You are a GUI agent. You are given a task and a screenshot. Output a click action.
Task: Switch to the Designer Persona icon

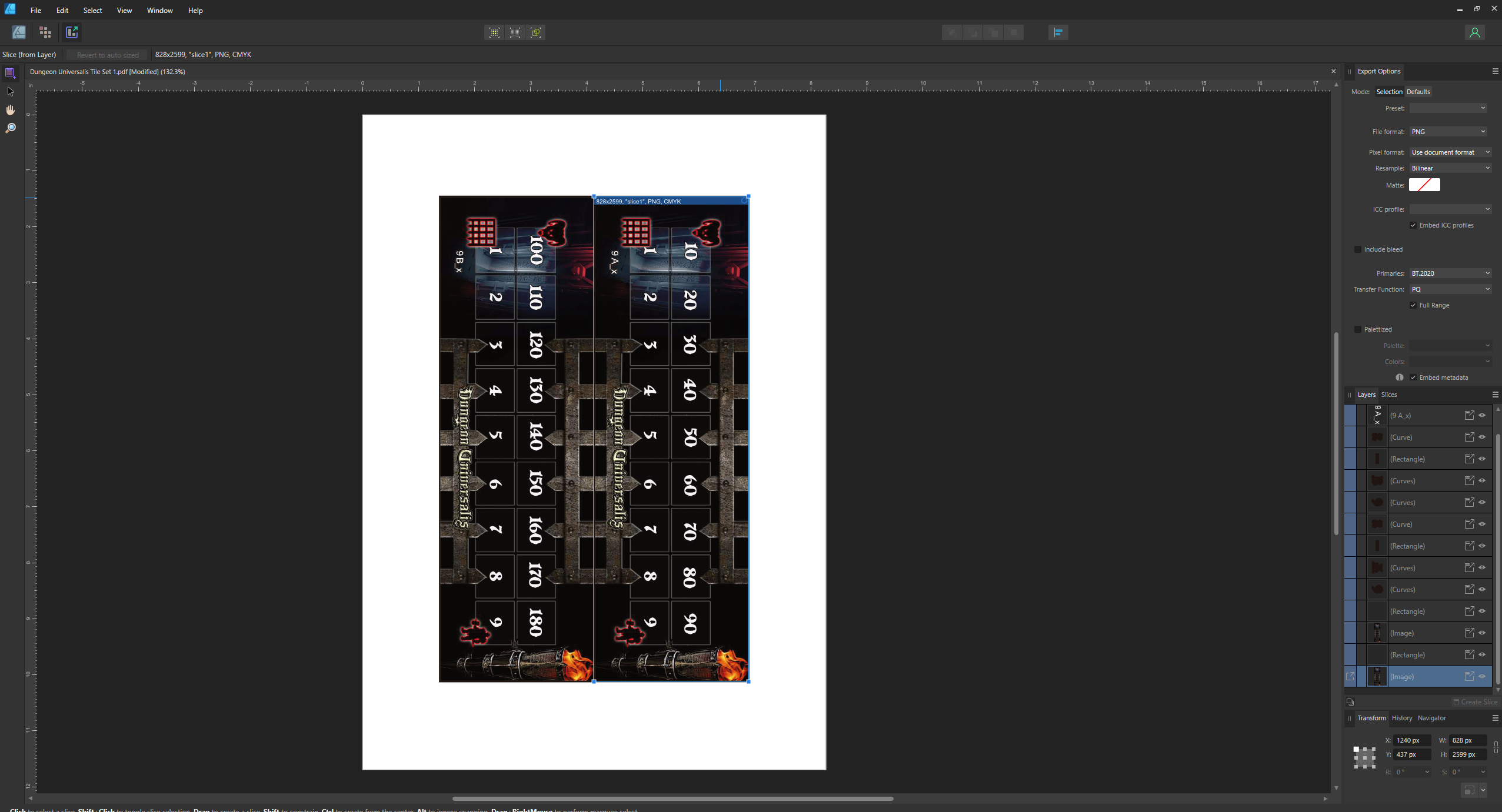19,32
